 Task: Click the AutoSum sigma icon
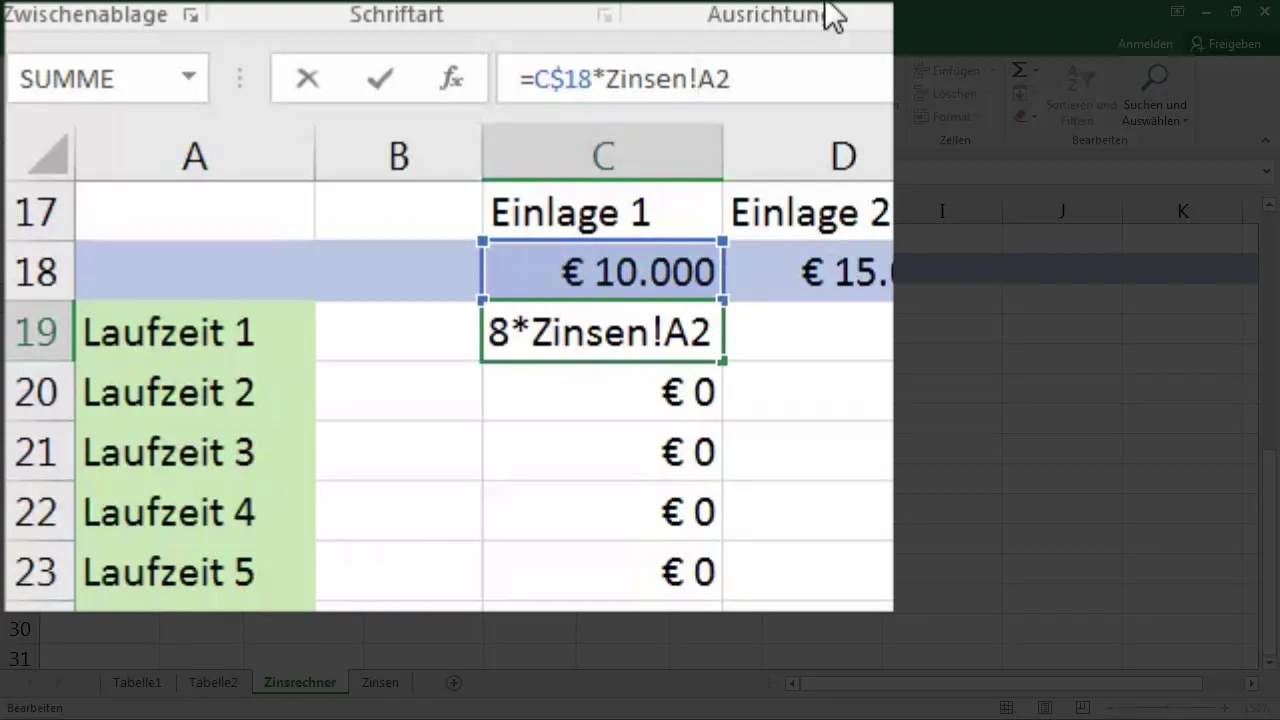click(x=1019, y=70)
